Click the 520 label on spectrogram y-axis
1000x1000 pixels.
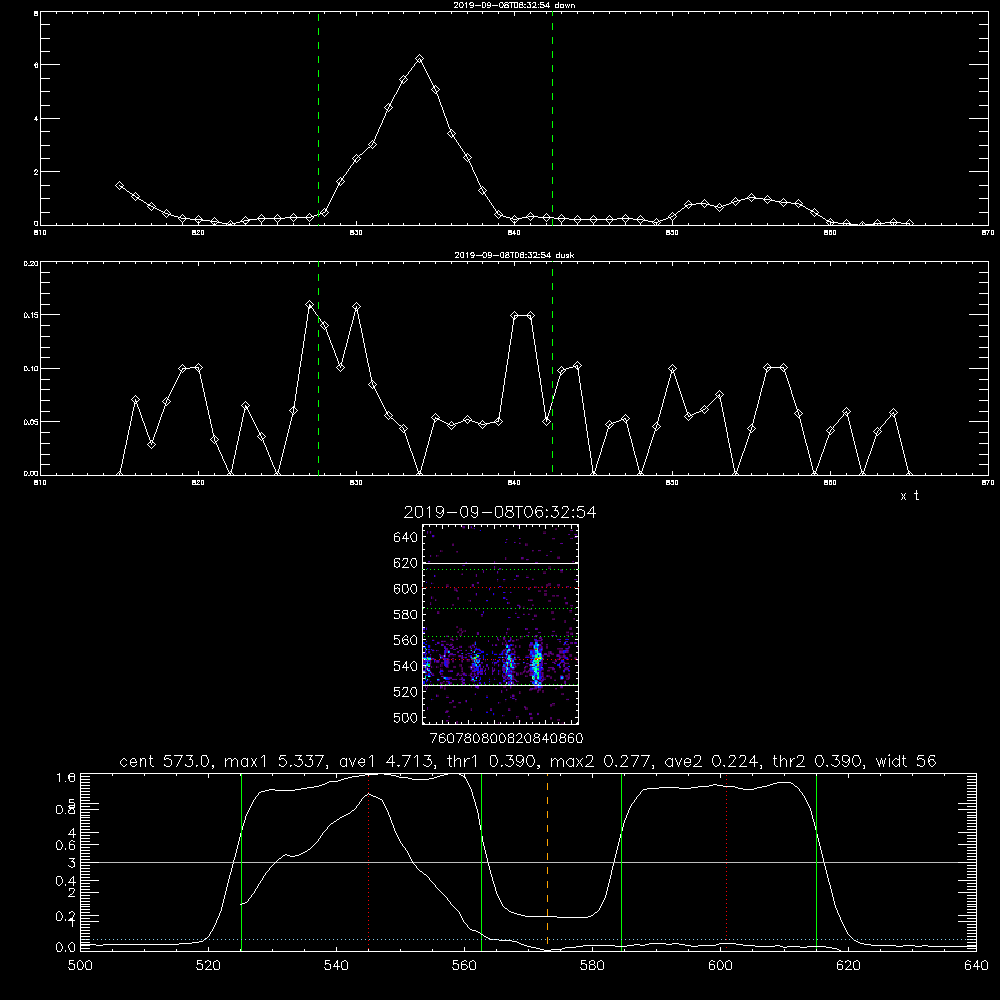405,692
